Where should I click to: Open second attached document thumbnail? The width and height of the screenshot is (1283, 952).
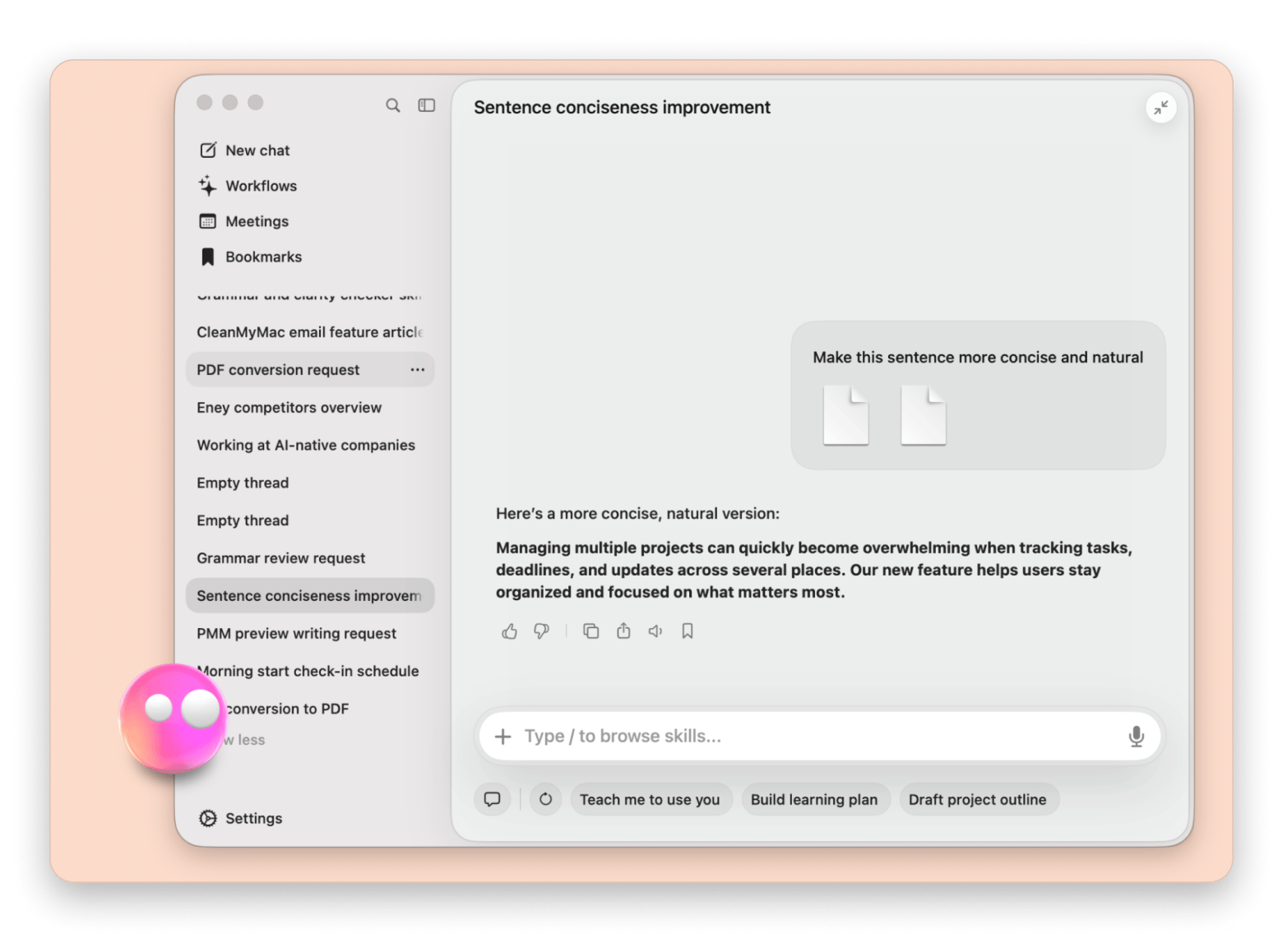click(x=923, y=415)
